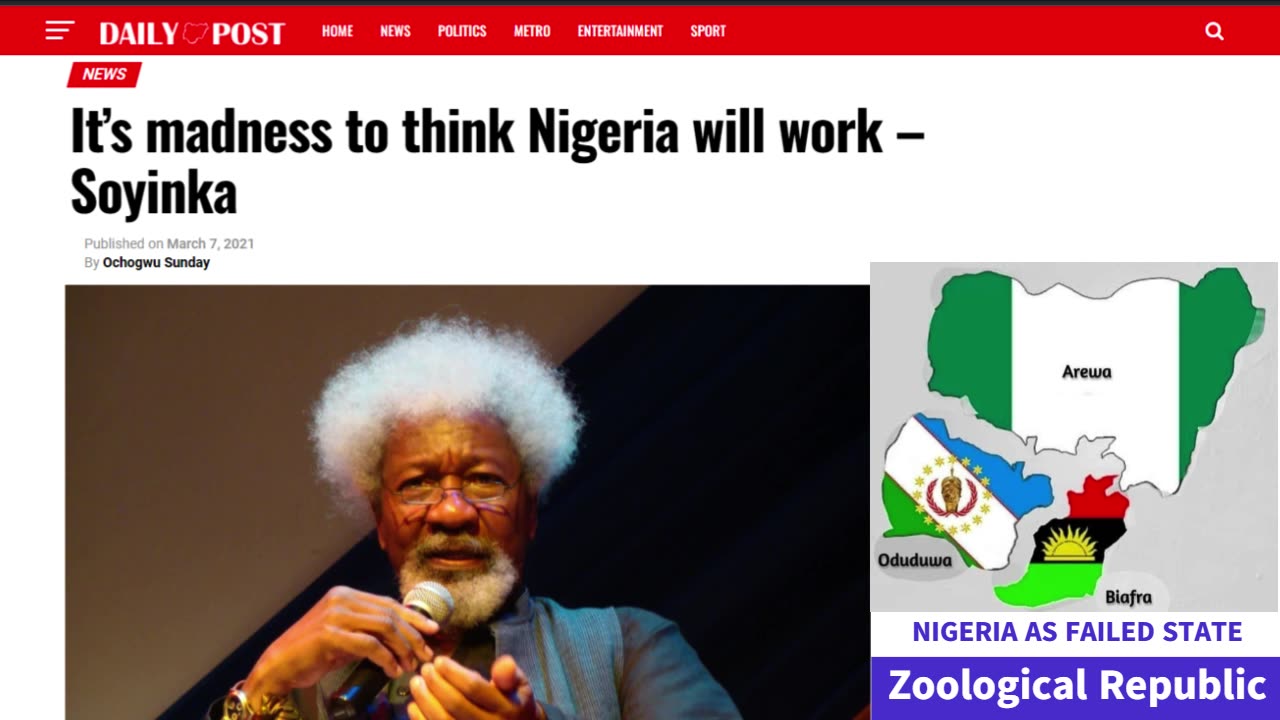Click the Soyinka article headline
This screenshot has width=1280, height=720.
(x=497, y=160)
